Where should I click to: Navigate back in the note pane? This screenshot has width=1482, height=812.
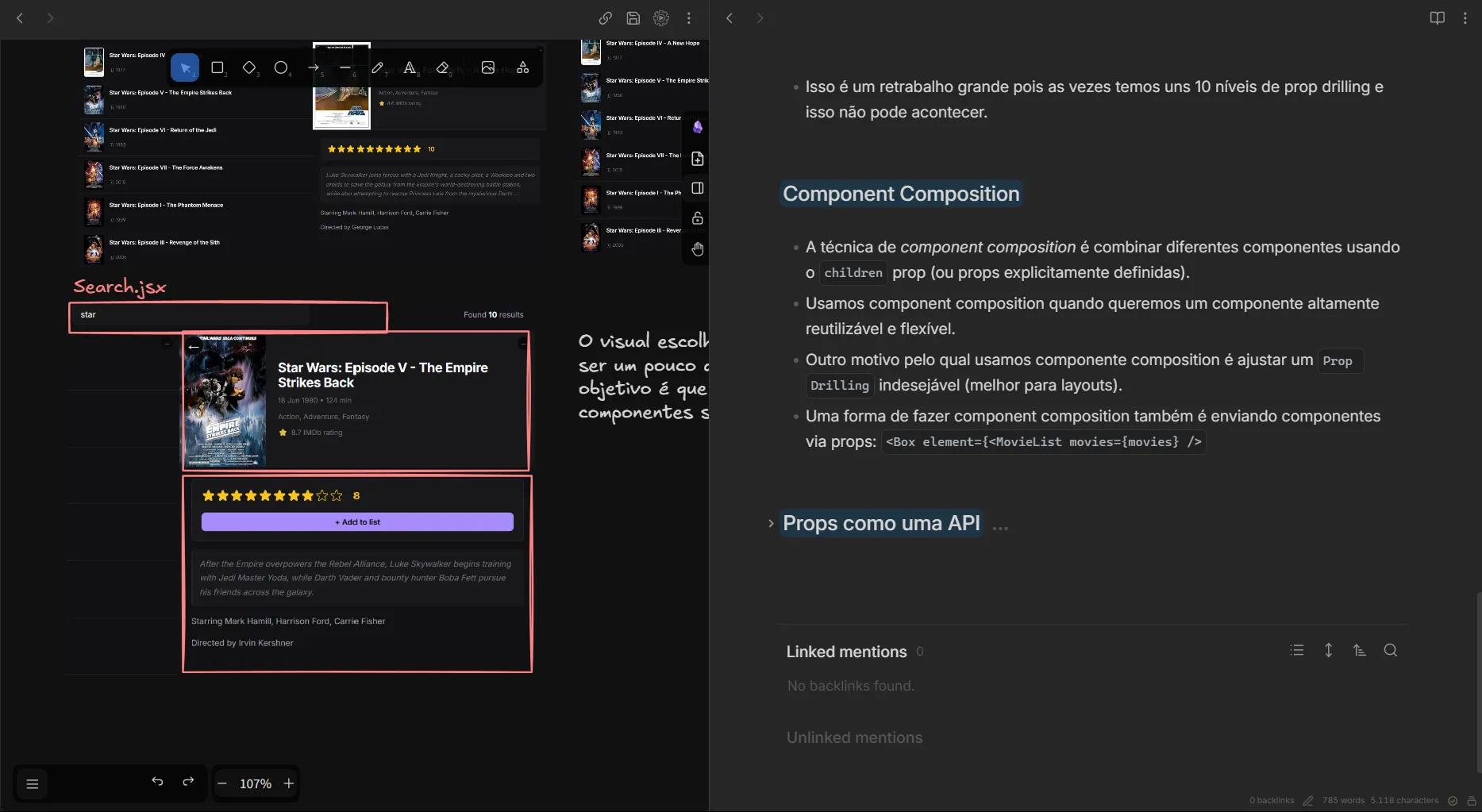point(729,18)
